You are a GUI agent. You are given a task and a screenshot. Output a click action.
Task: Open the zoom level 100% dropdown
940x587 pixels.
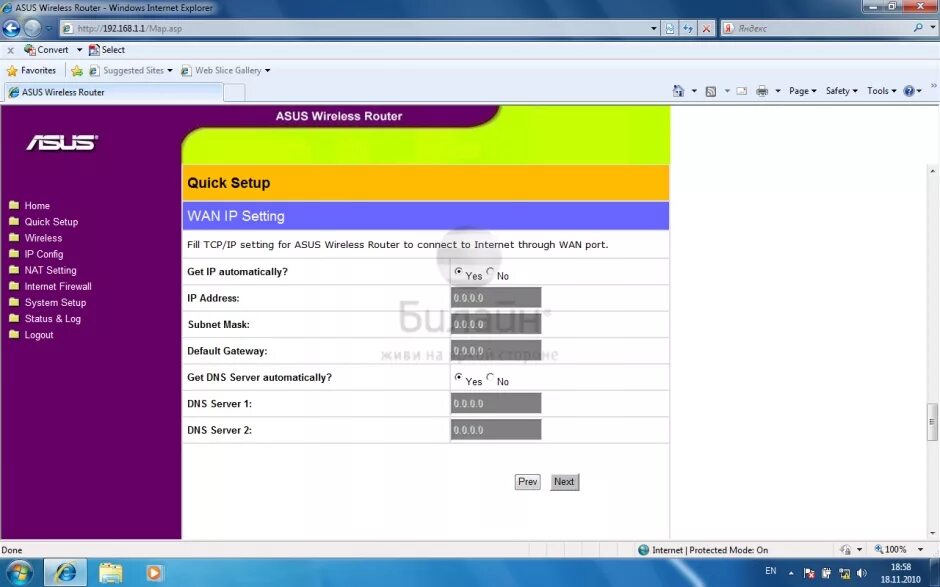(920, 549)
